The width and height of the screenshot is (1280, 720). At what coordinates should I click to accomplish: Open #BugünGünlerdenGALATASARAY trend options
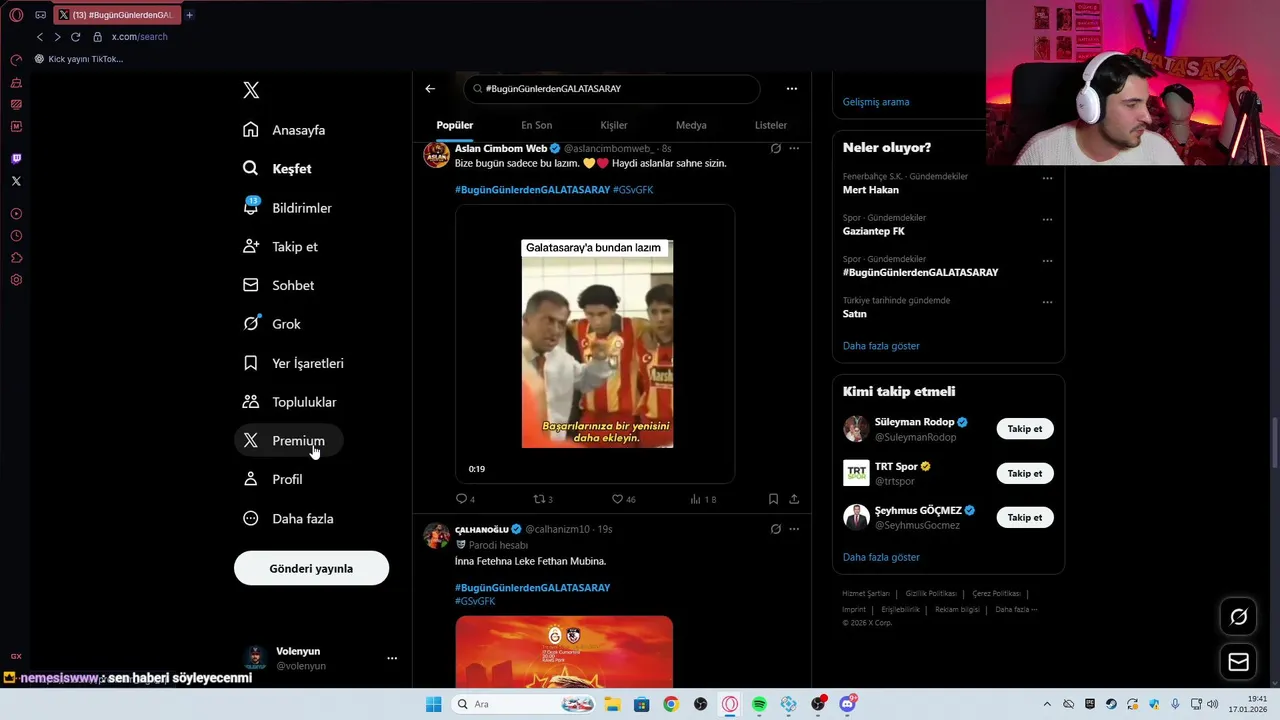point(1047,261)
